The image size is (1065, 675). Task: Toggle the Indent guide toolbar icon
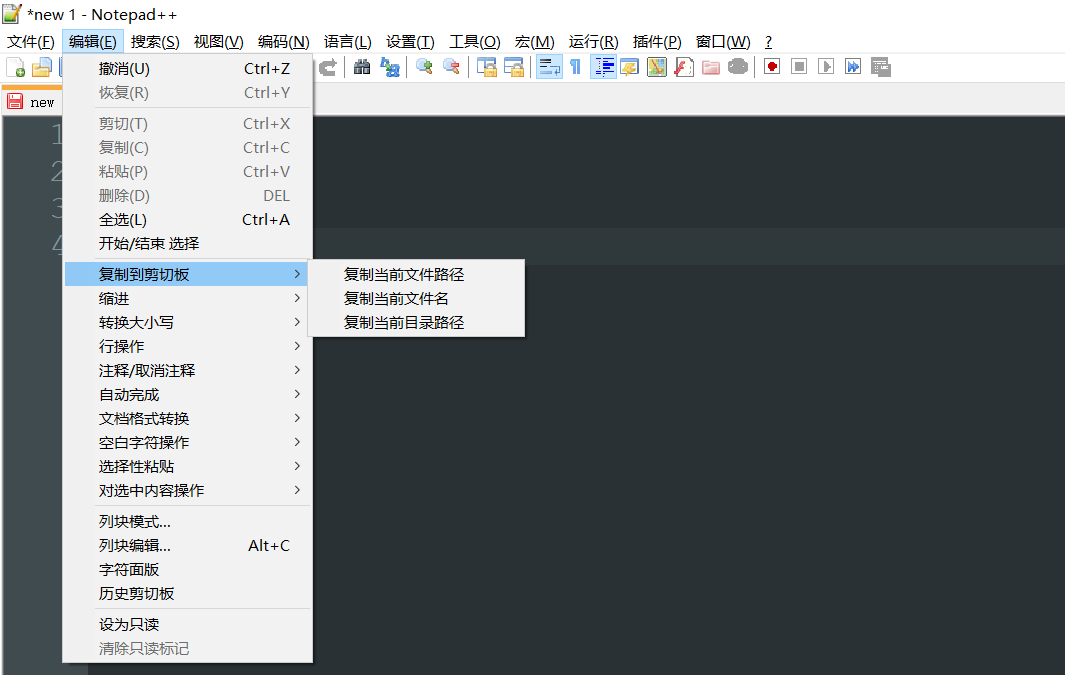point(603,67)
